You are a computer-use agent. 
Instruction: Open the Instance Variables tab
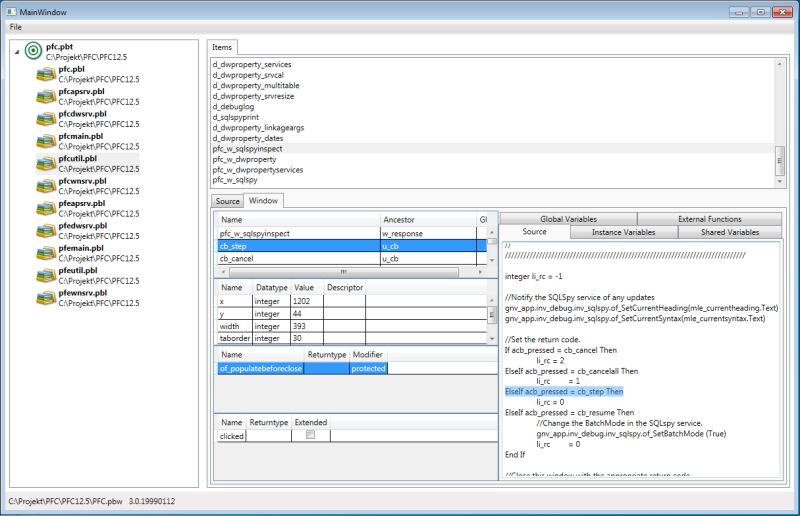(623, 232)
